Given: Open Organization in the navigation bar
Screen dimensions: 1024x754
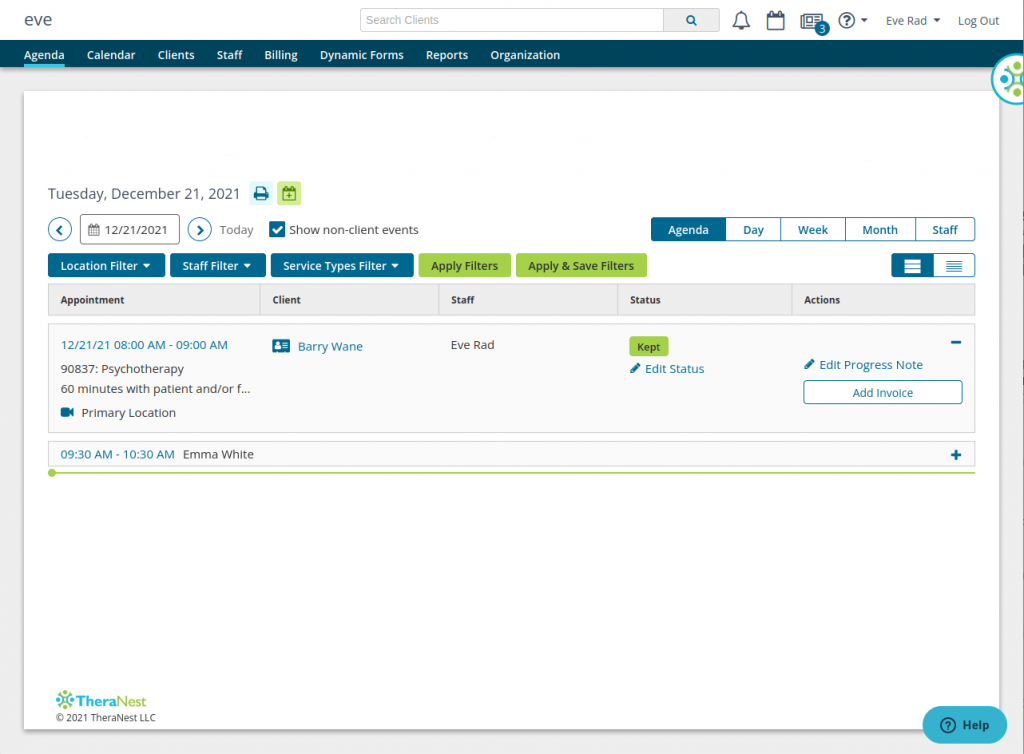Looking at the screenshot, I should point(525,55).
